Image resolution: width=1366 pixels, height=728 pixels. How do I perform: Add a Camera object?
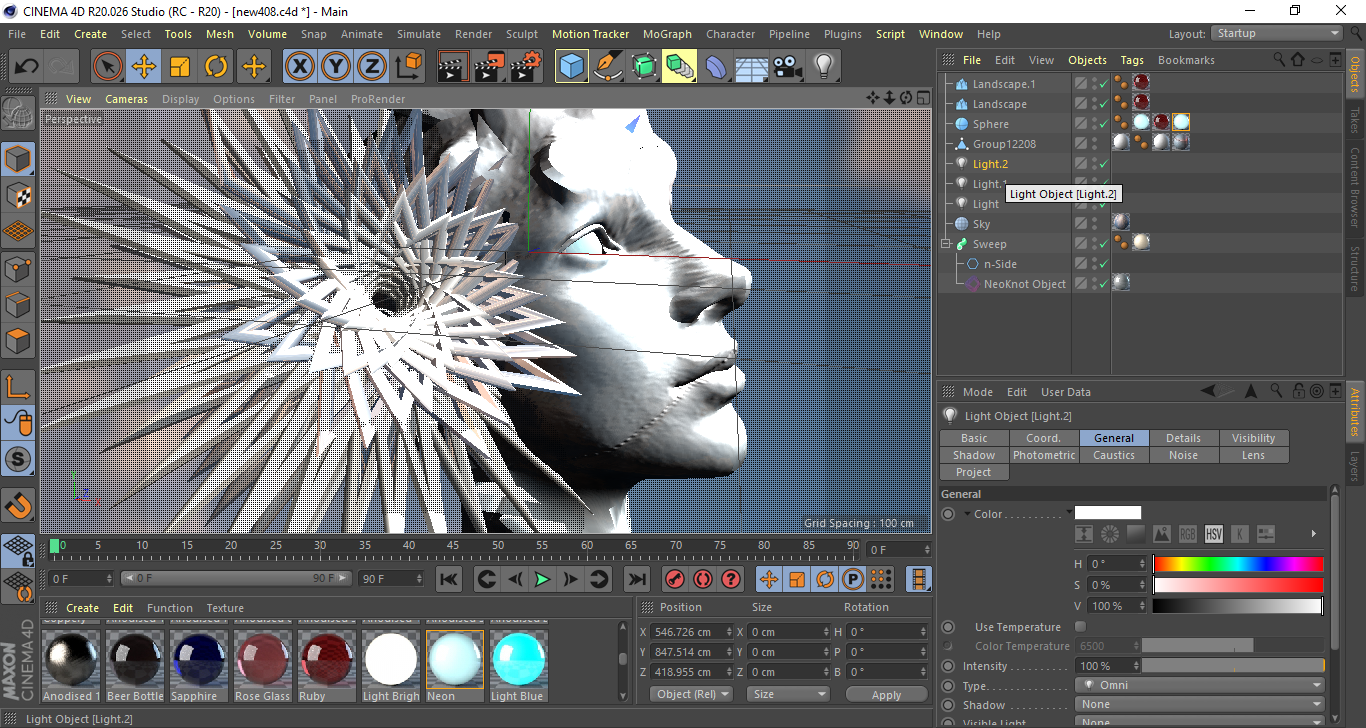tap(788, 67)
